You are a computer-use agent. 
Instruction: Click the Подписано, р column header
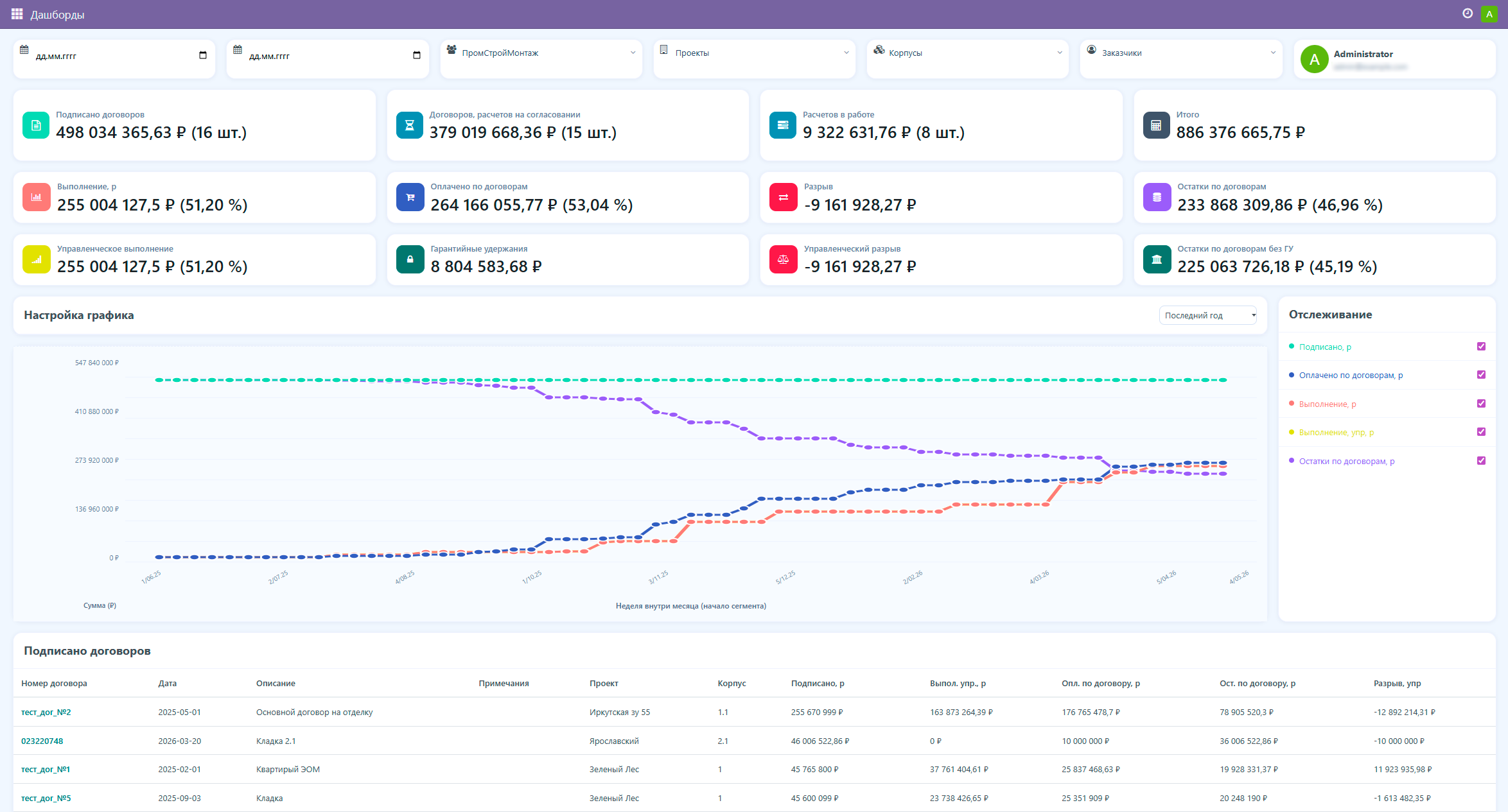point(818,683)
